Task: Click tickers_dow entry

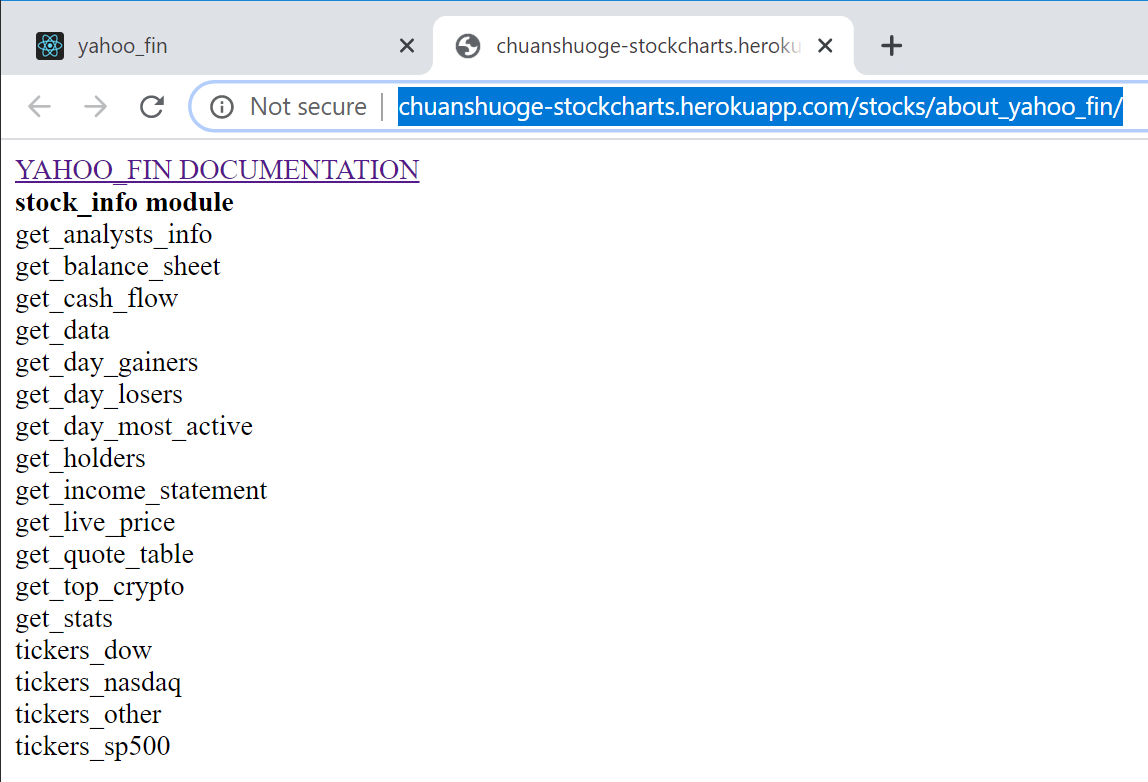Action: pyautogui.click(x=83, y=650)
